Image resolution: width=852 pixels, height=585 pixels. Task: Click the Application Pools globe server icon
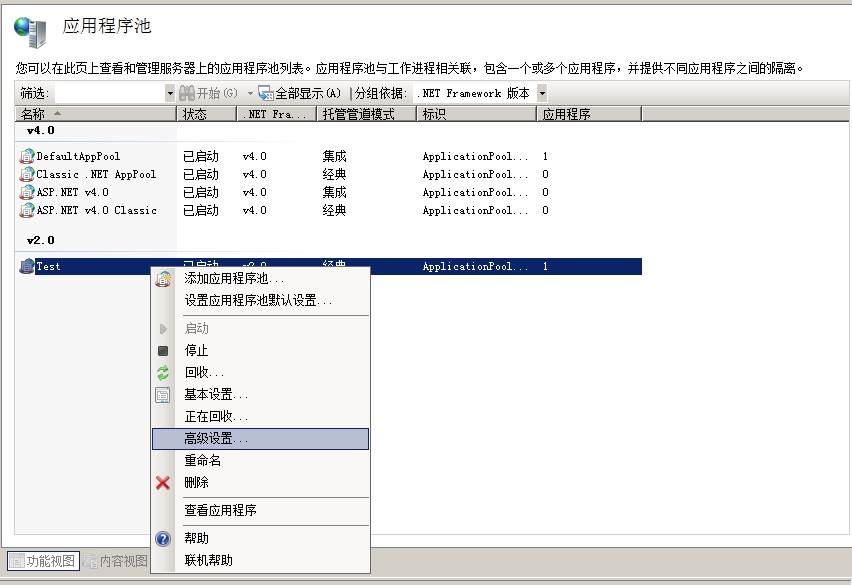click(x=30, y=32)
